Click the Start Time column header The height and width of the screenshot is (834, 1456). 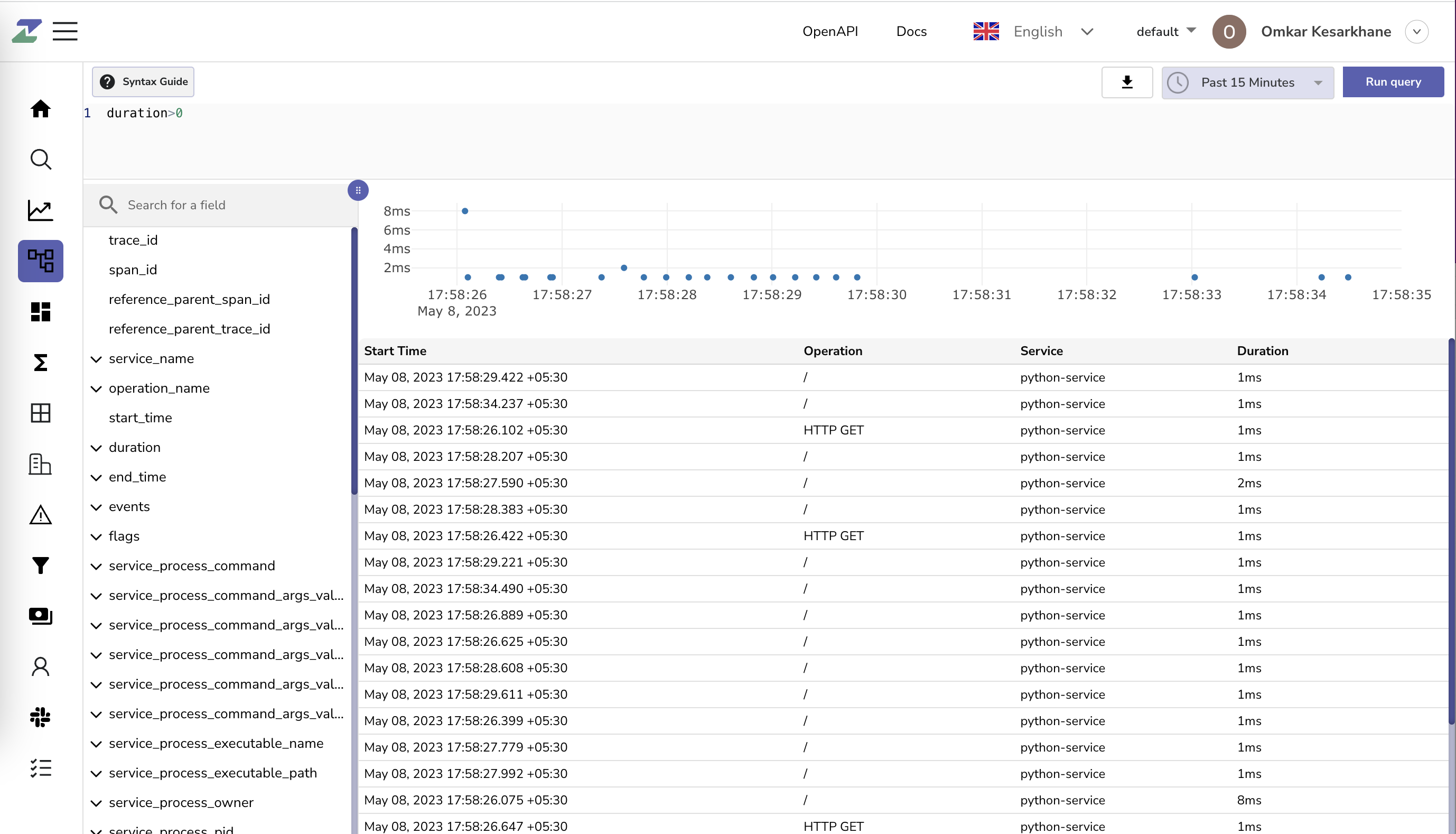395,350
